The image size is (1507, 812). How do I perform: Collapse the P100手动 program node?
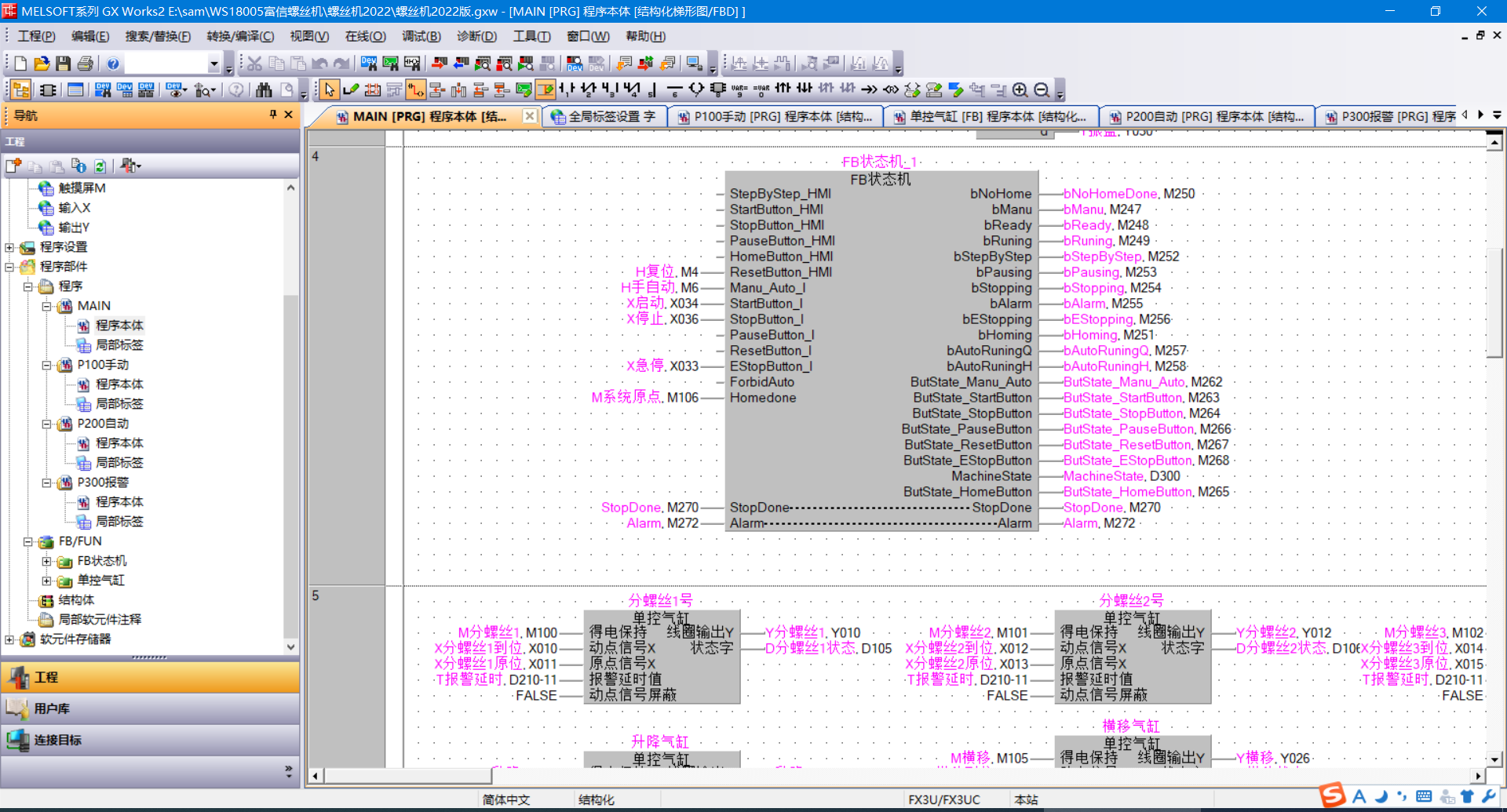click(x=47, y=365)
